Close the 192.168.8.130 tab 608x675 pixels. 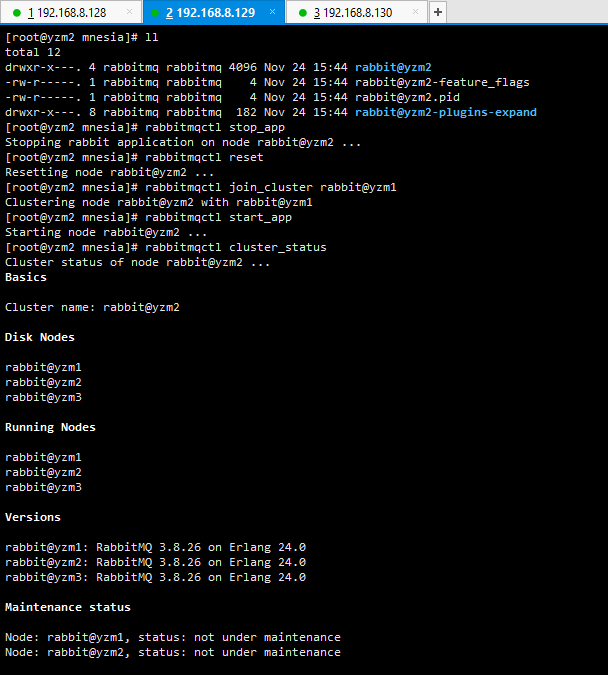415,12
